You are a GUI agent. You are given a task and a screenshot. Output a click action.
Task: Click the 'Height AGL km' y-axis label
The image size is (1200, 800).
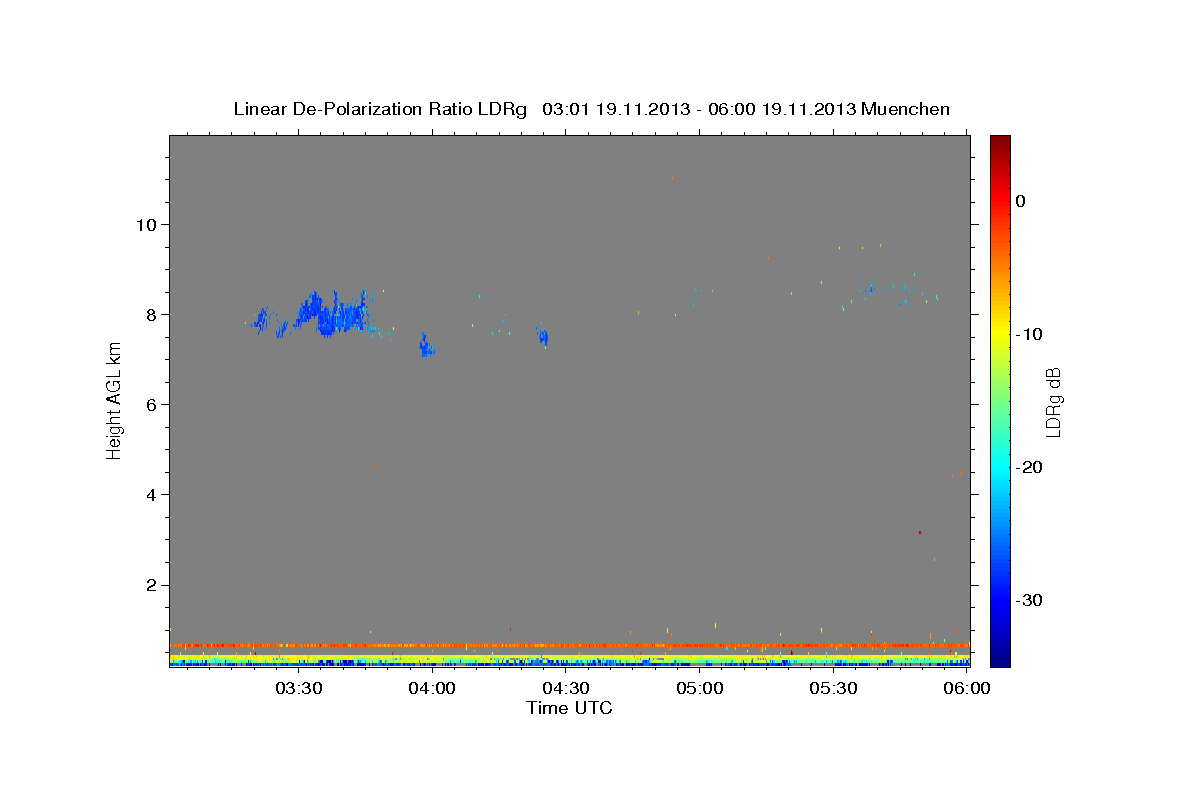coord(115,400)
